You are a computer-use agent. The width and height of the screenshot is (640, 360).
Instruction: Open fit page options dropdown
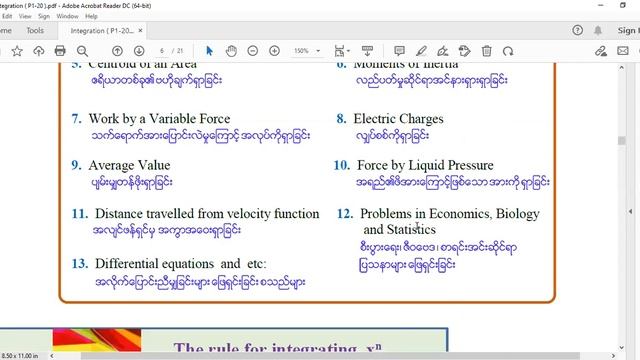(342, 51)
